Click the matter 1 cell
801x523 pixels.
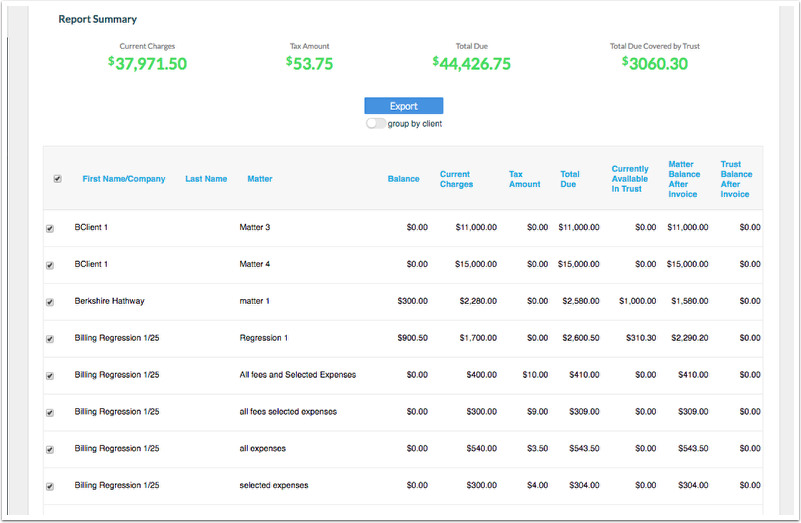pyautogui.click(x=254, y=301)
